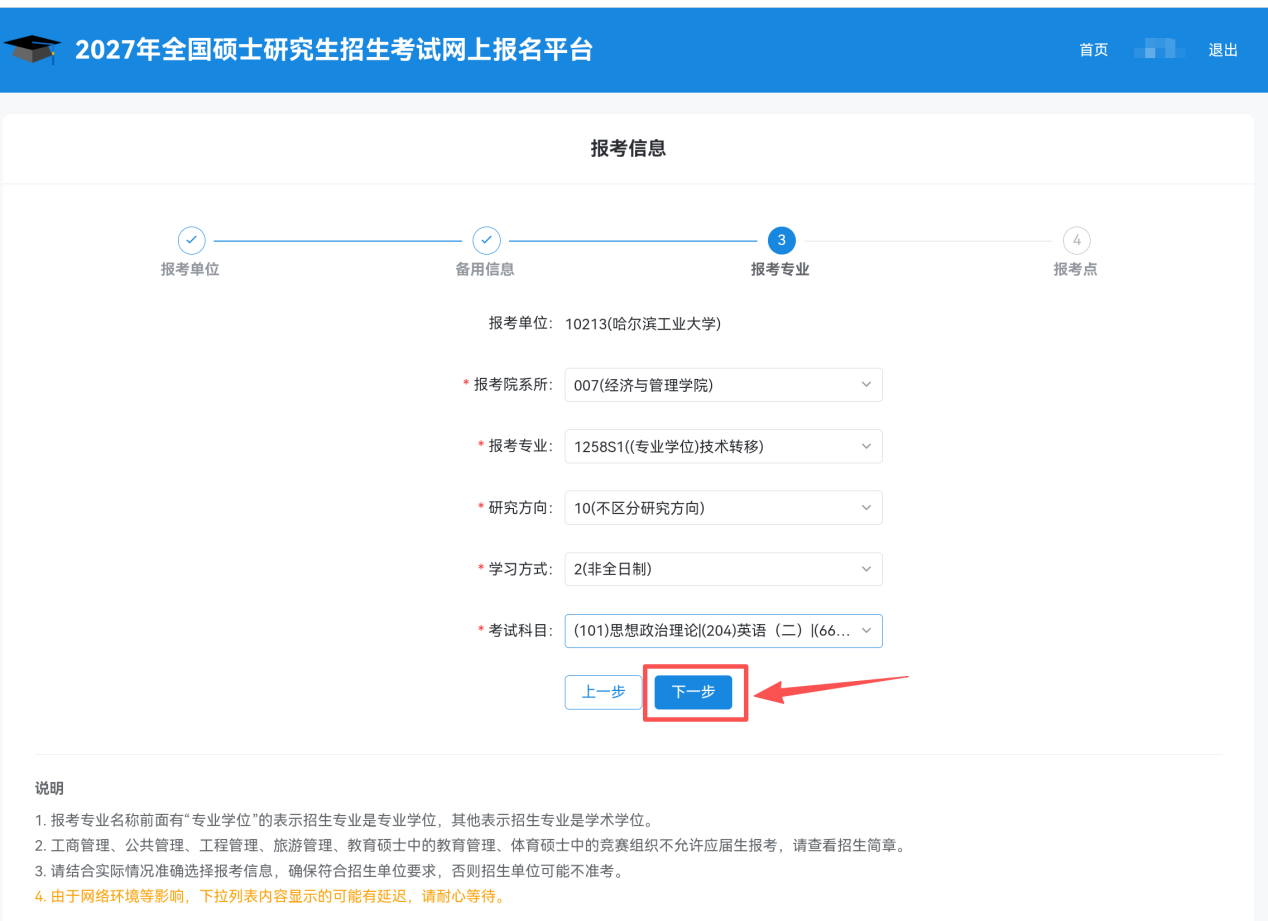The image size is (1268, 921).
Task: Click the 研究方向 field label
Action: pos(520,508)
